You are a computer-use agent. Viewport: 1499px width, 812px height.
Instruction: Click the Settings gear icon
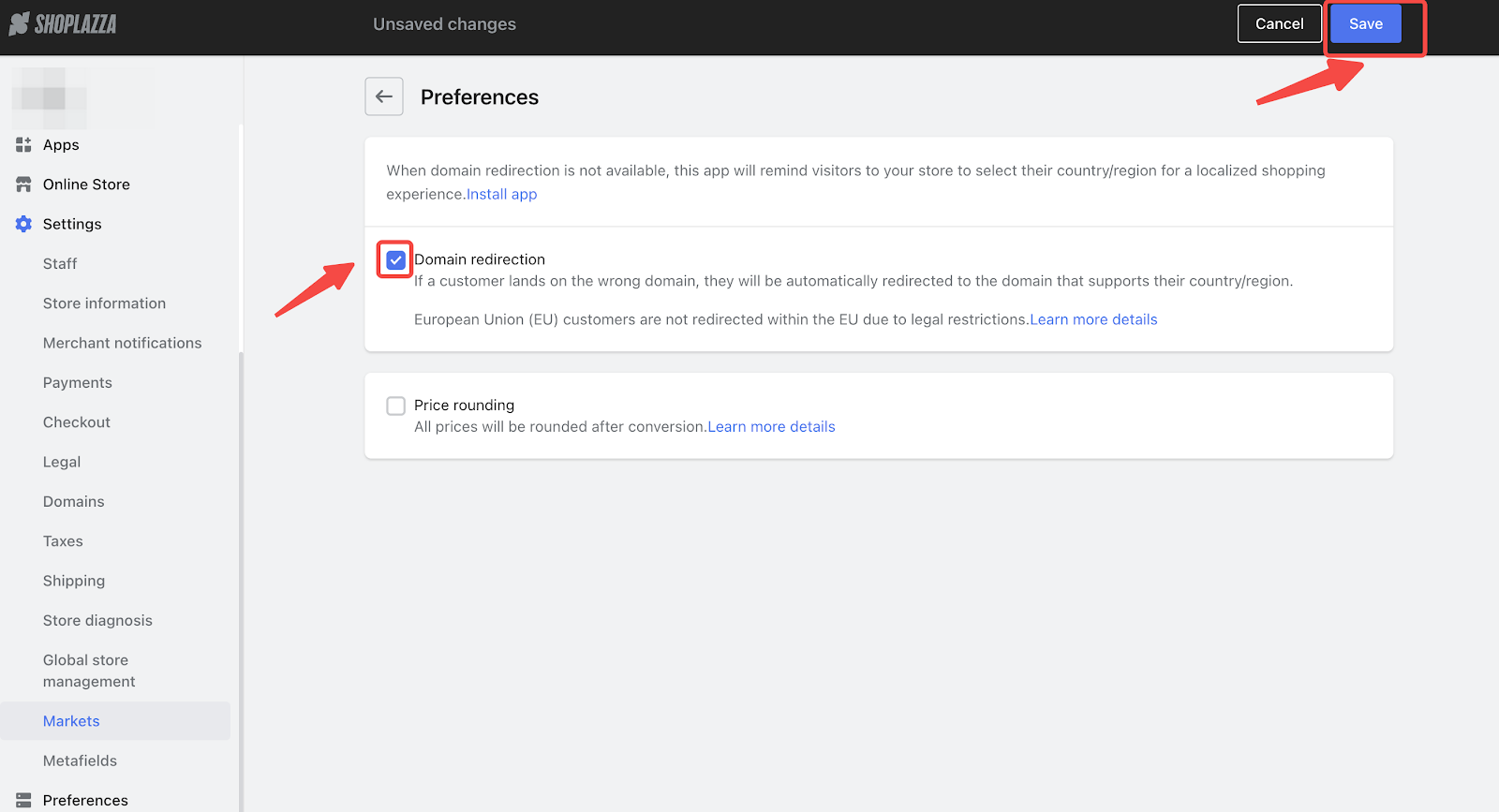click(23, 224)
